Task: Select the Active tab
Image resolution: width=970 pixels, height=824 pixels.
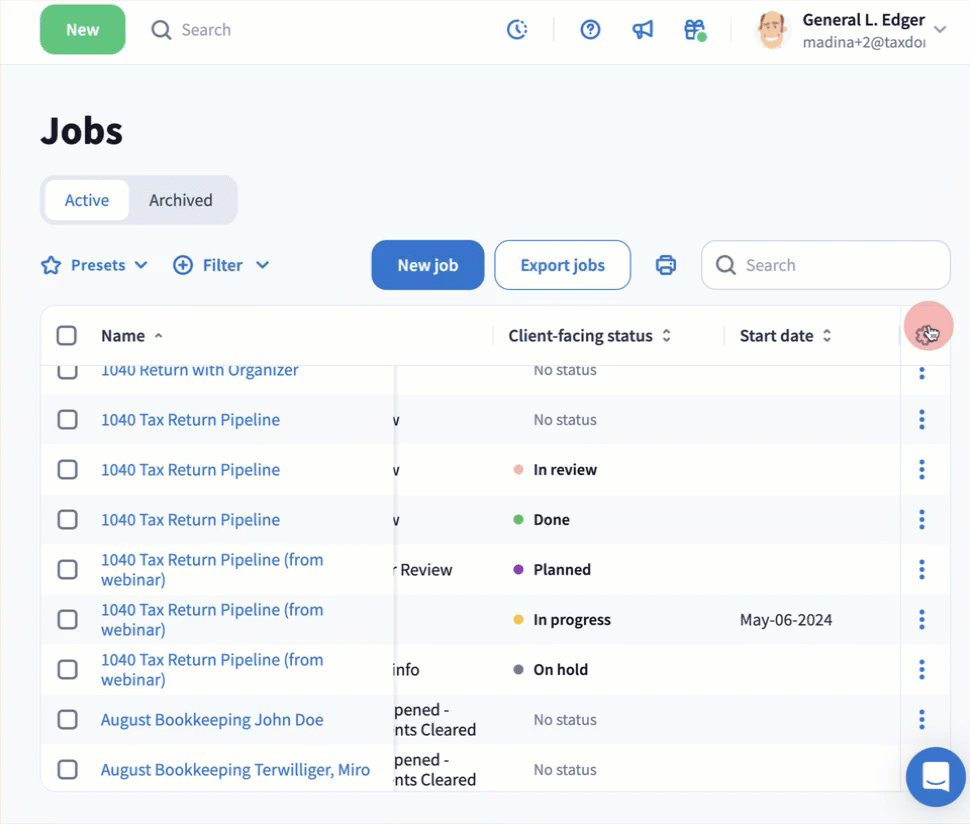Action: [87, 200]
